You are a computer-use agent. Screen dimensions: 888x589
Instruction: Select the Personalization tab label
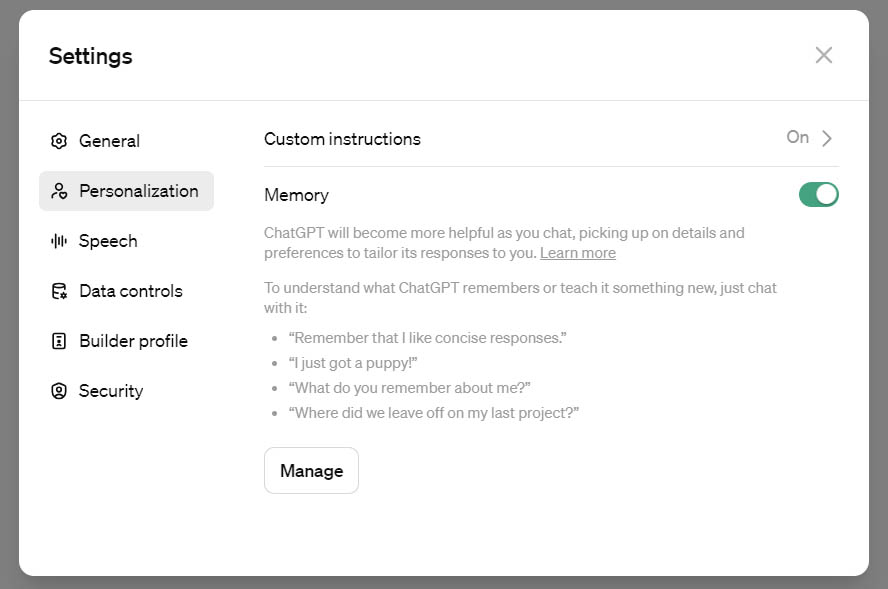[139, 191]
